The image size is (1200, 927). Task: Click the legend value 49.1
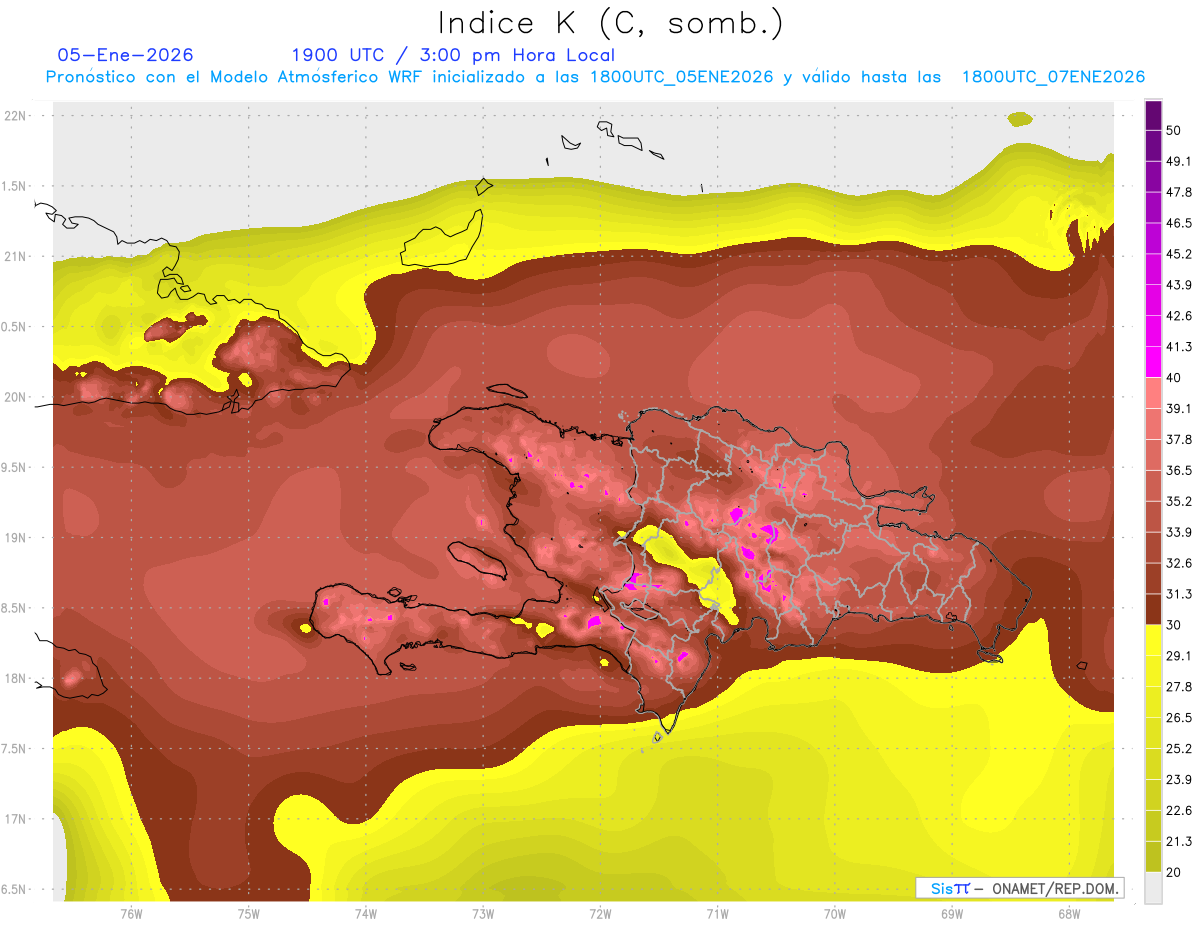1179,161
